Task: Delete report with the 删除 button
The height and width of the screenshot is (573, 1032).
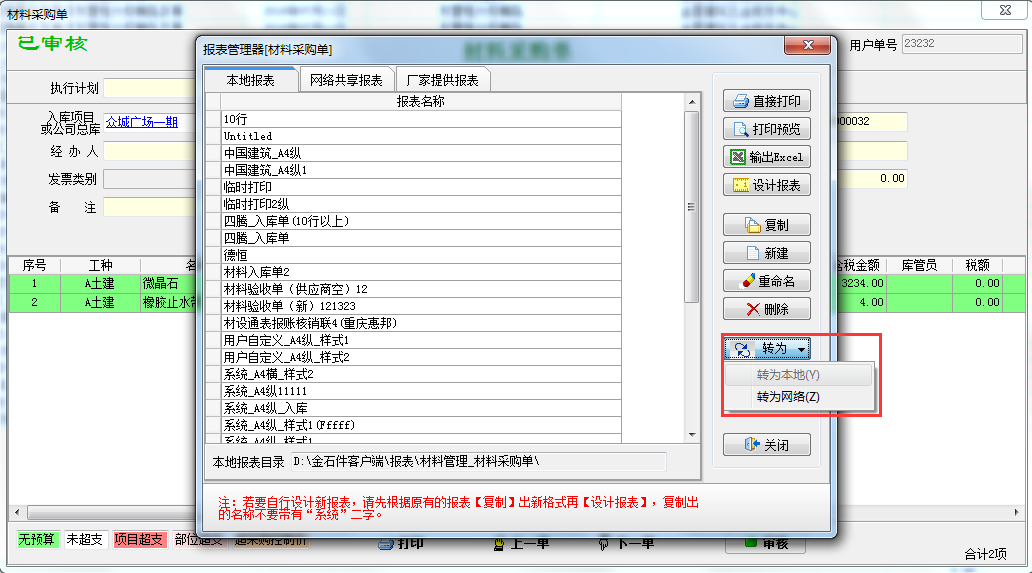Action: 766,309
